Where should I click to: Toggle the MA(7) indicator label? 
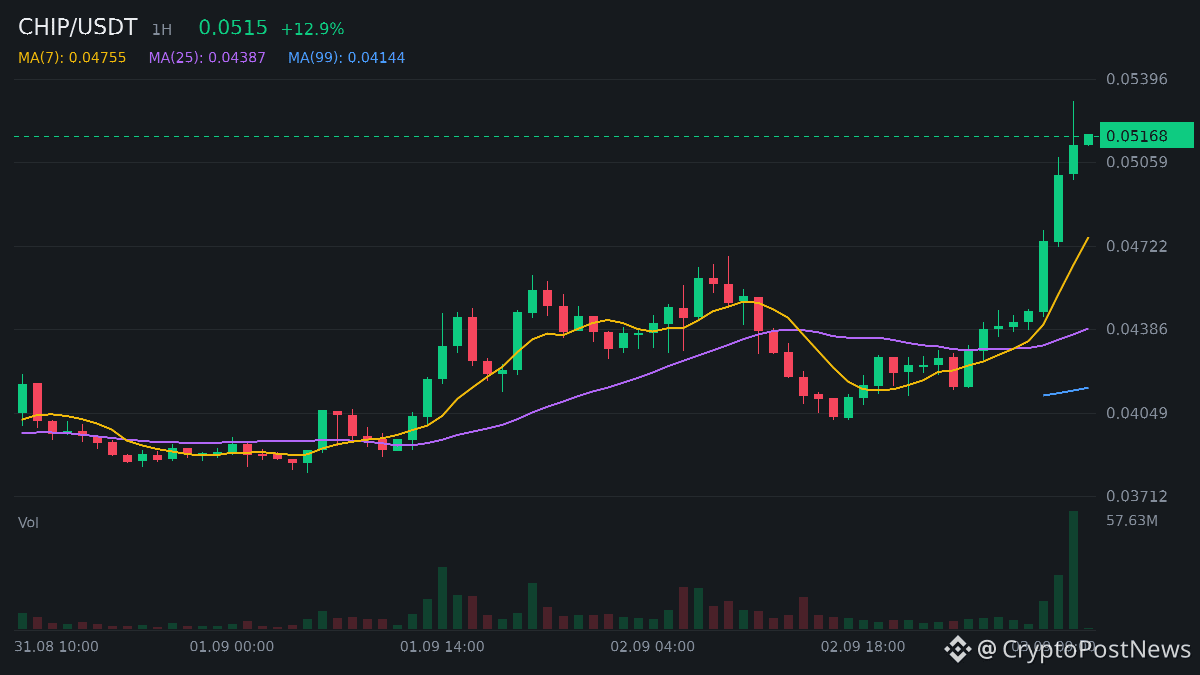pos(72,58)
